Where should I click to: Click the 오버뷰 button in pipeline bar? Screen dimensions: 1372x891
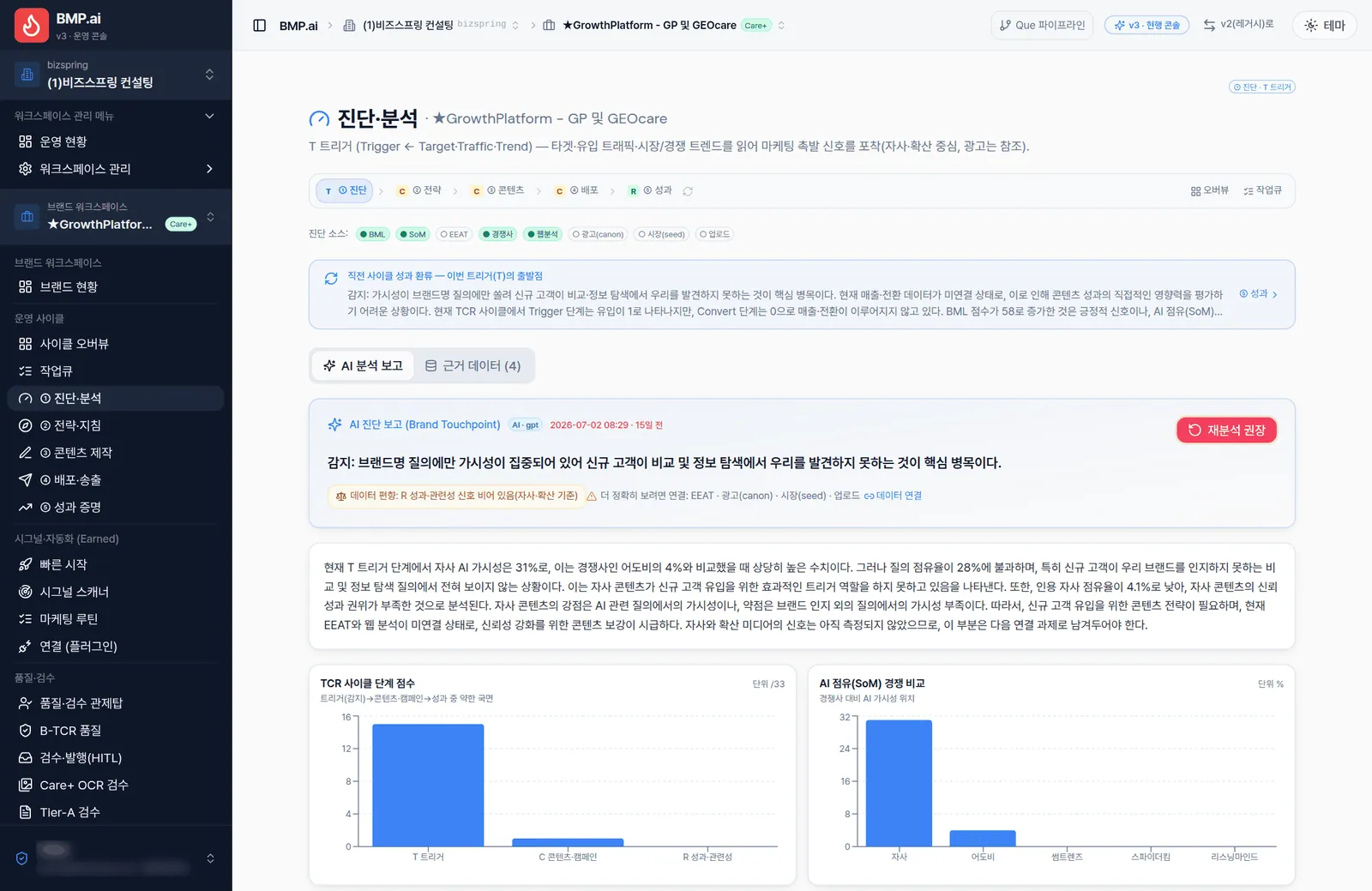pyautogui.click(x=1210, y=190)
